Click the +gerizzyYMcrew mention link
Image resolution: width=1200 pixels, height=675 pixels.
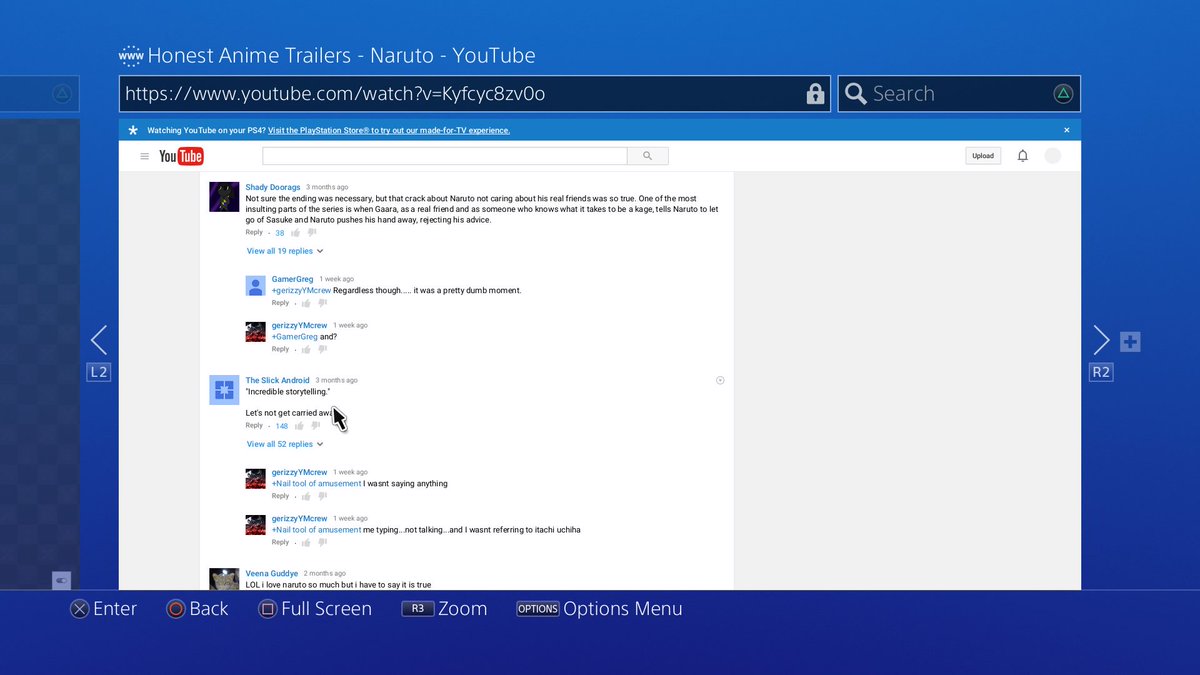click(x=301, y=291)
